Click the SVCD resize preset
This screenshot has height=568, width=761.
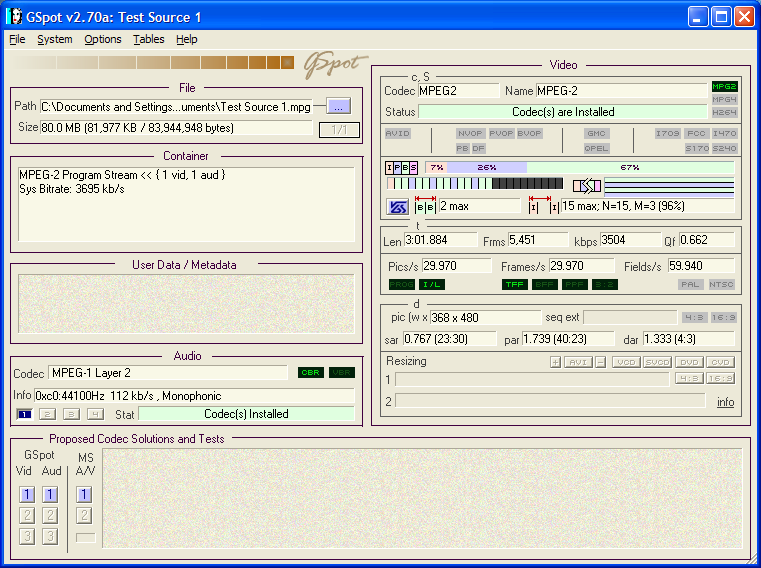coord(658,362)
